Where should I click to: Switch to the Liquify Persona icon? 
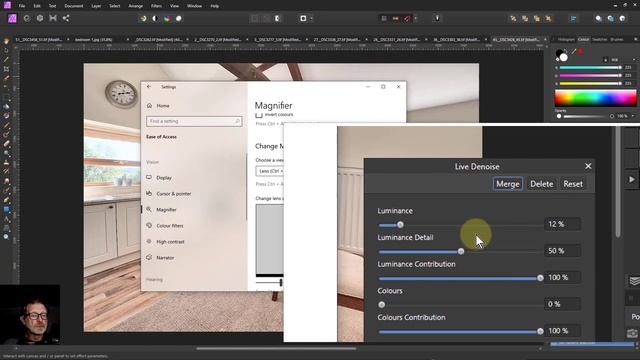(x=27, y=18)
